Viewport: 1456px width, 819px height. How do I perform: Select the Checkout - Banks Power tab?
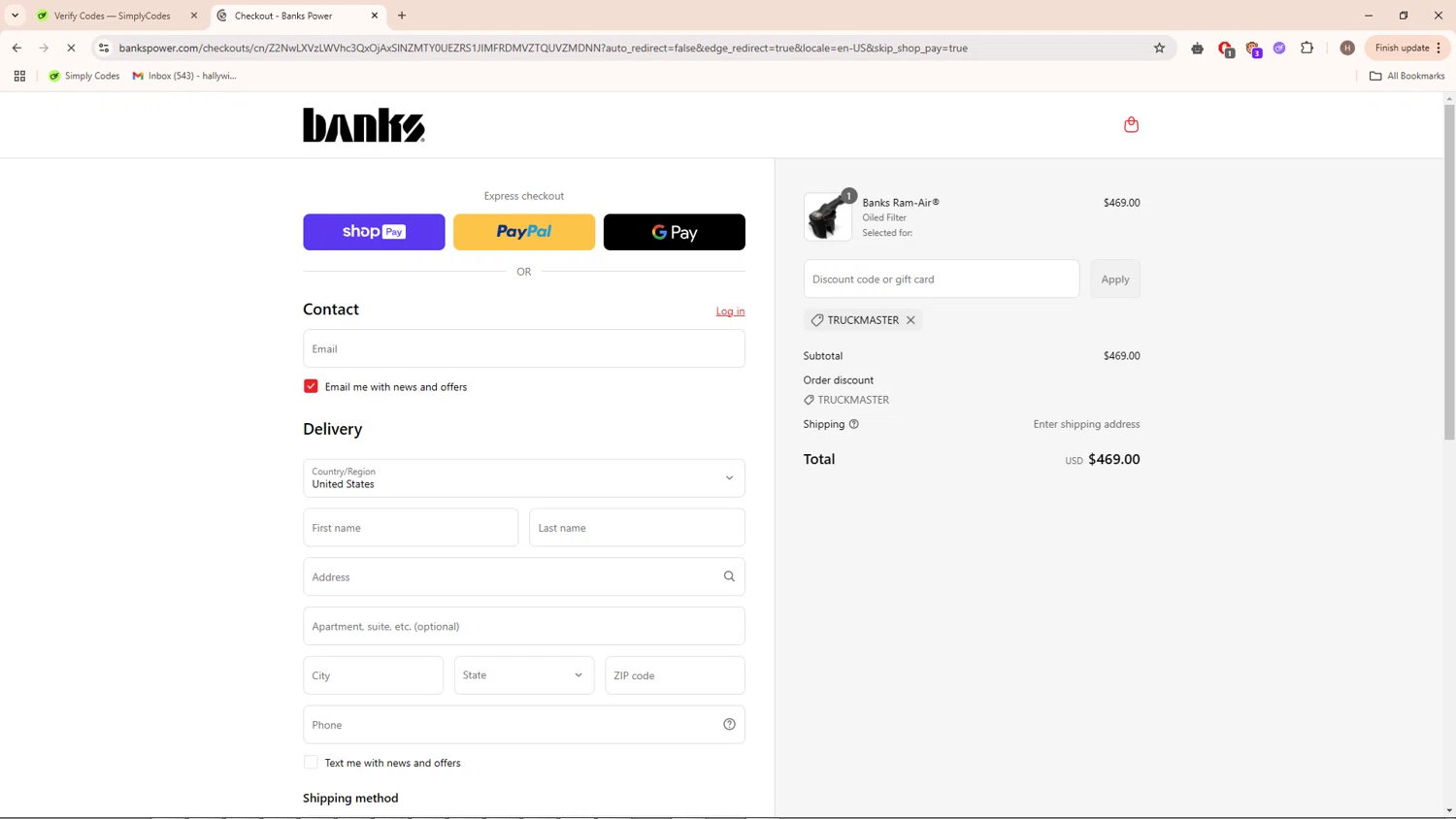click(x=296, y=16)
